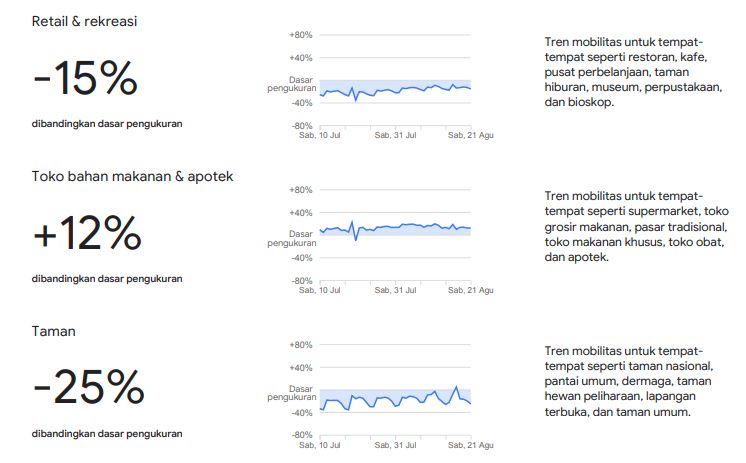This screenshot has width=746, height=463.
Task: Select the -15% value
Action: pyautogui.click(x=86, y=78)
